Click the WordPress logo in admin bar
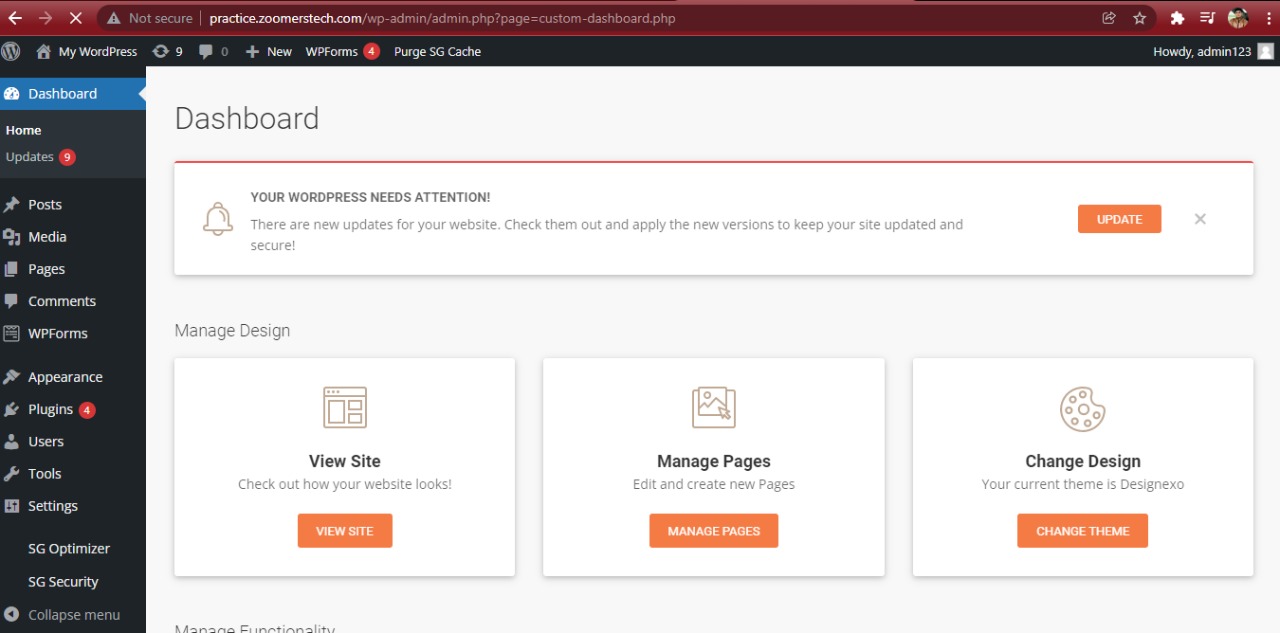Image resolution: width=1280 pixels, height=633 pixels. point(11,51)
